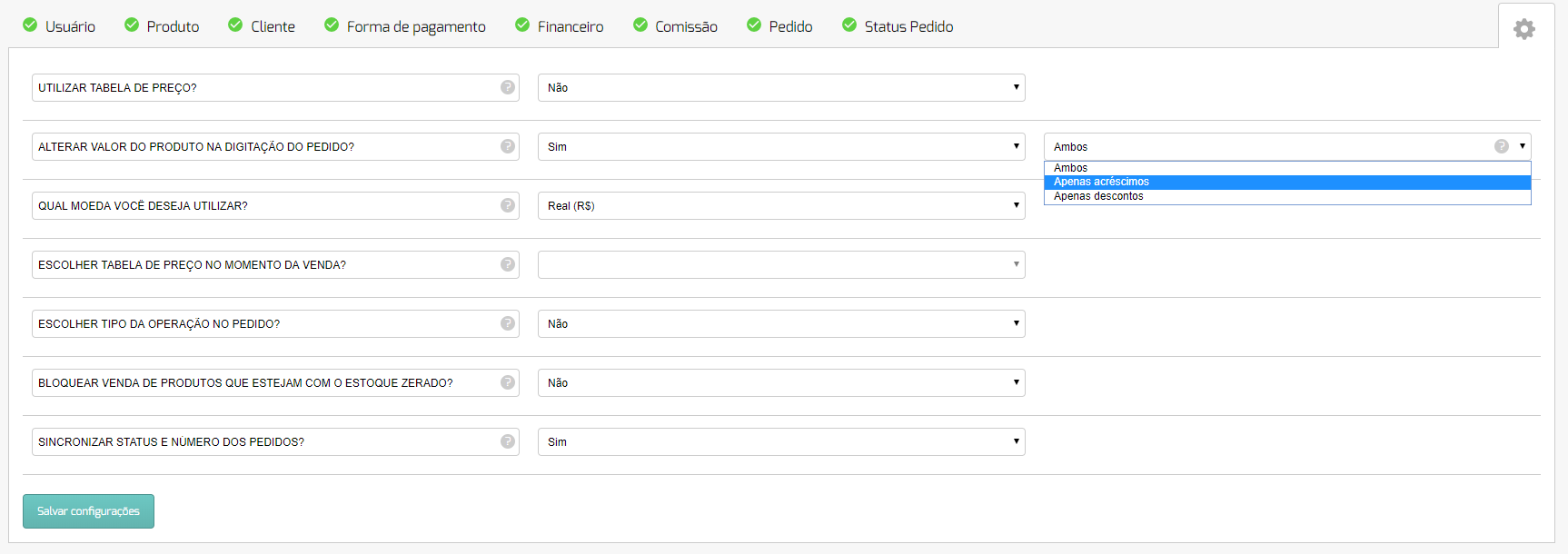Open the BLOQUEAR VENDA estoque zerado dropdown
The height and width of the screenshot is (554, 1568).
coord(781,382)
